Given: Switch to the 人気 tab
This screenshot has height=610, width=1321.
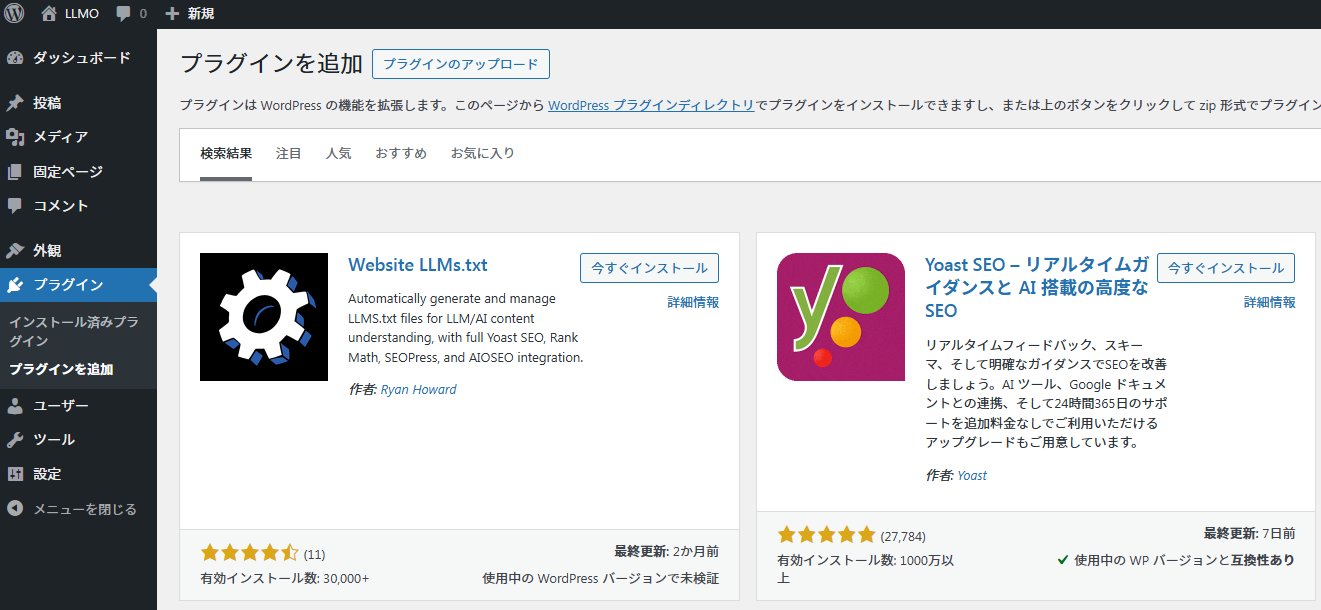Looking at the screenshot, I should pos(338,154).
